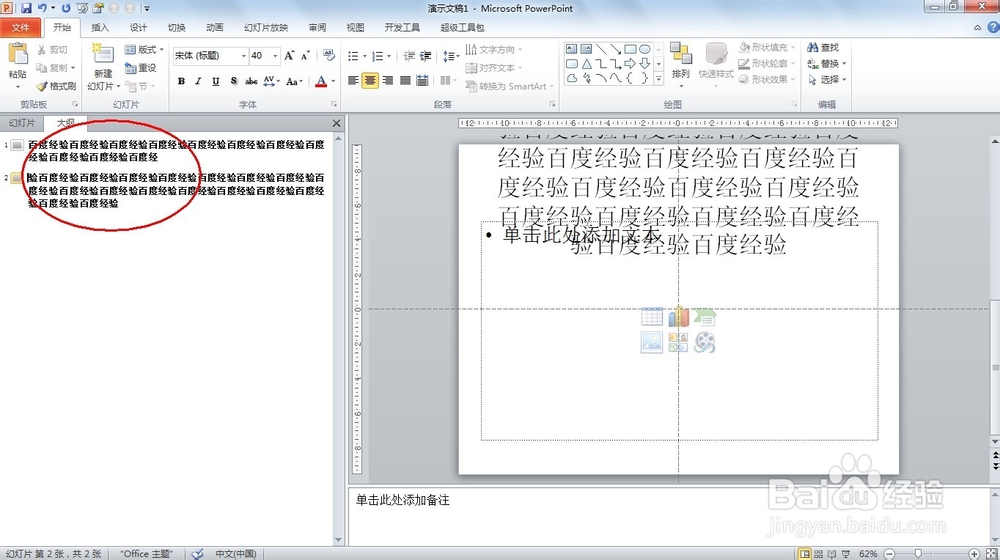The image size is (1000, 560).
Task: Open the File (文件) tab
Action: point(20,27)
